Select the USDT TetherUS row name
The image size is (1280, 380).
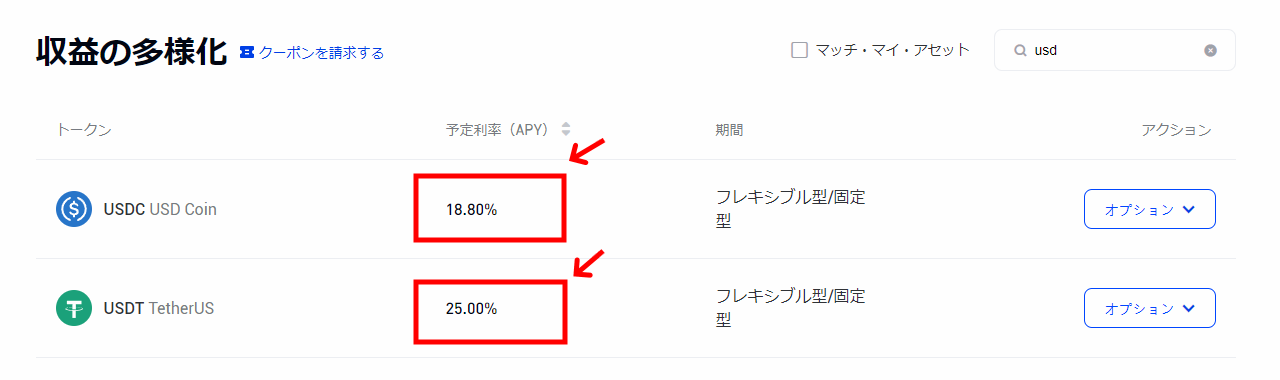(x=159, y=308)
